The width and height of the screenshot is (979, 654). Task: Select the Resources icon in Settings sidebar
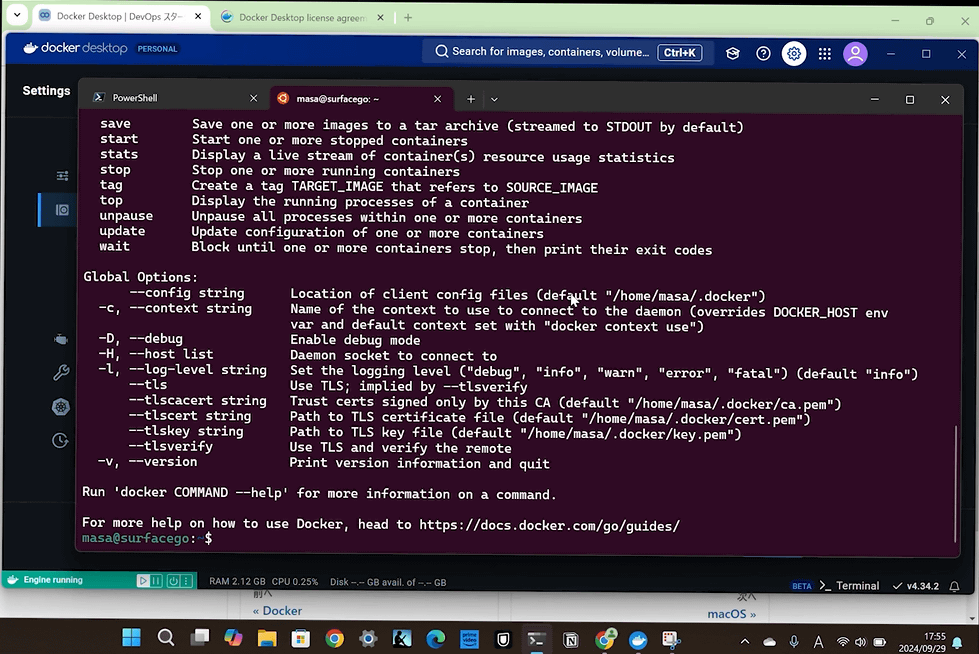(x=62, y=210)
